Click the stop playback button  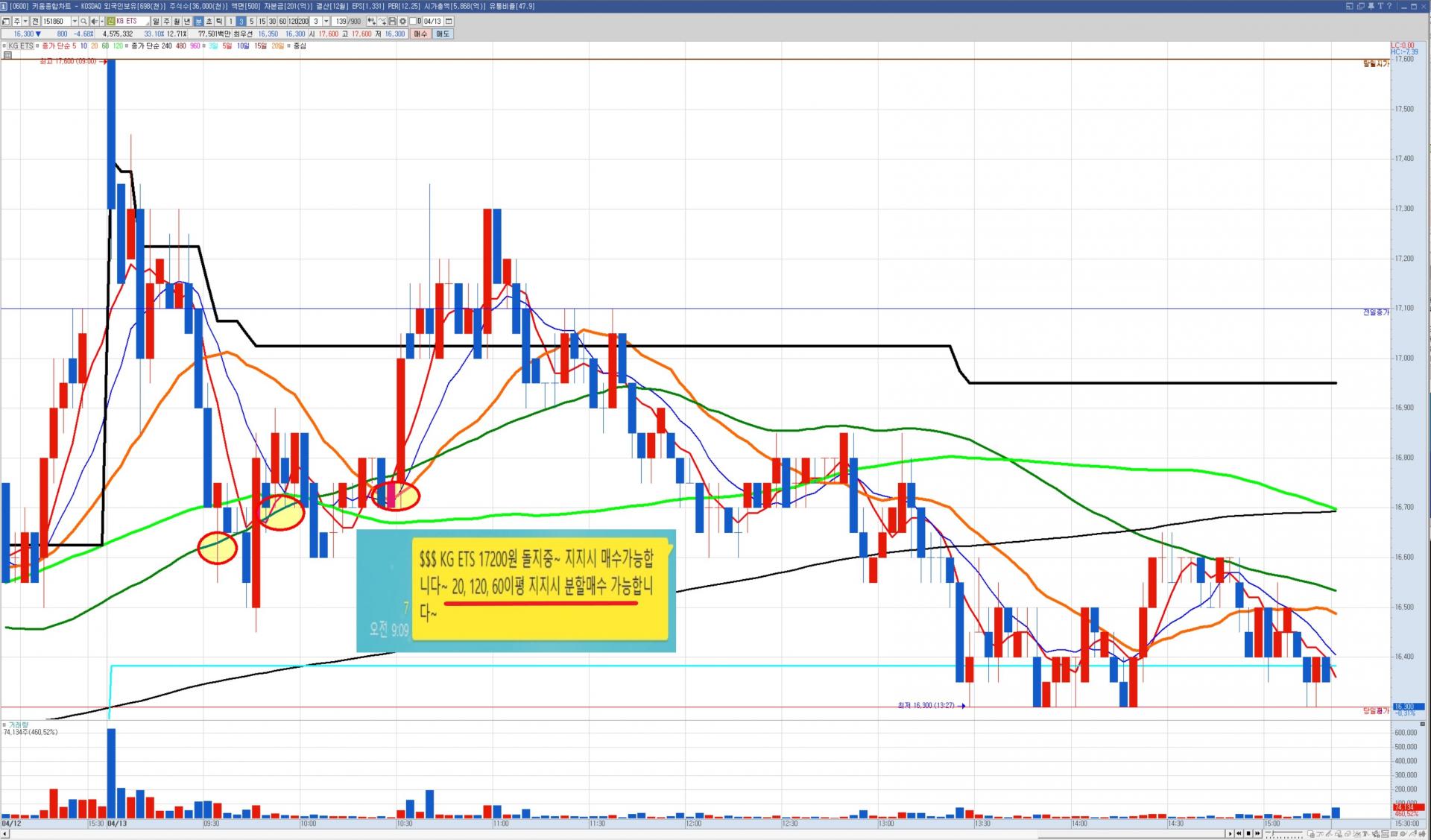click(1248, 833)
